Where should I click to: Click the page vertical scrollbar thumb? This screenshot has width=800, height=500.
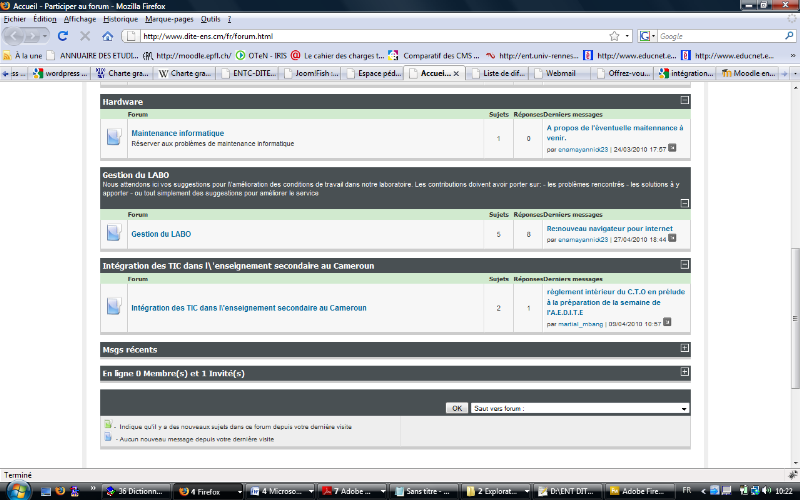(x=795, y=318)
